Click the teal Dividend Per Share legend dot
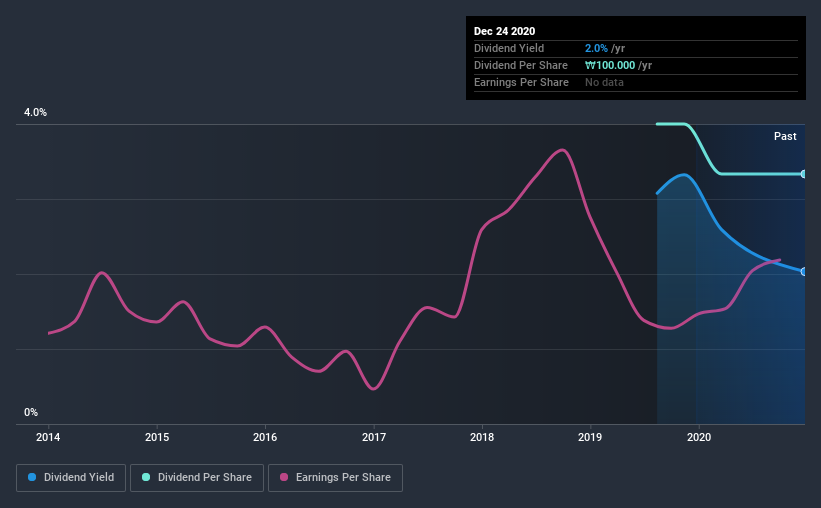 146,477
